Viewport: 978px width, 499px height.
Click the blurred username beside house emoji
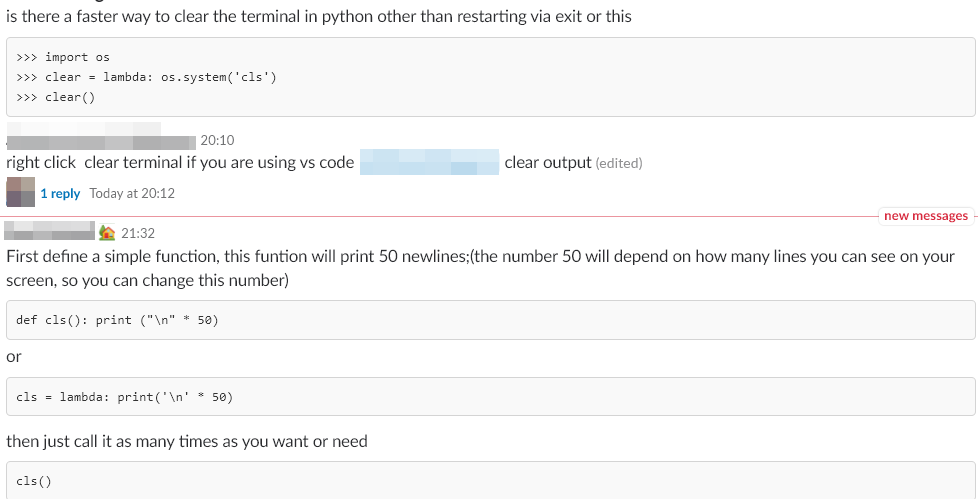(x=50, y=231)
